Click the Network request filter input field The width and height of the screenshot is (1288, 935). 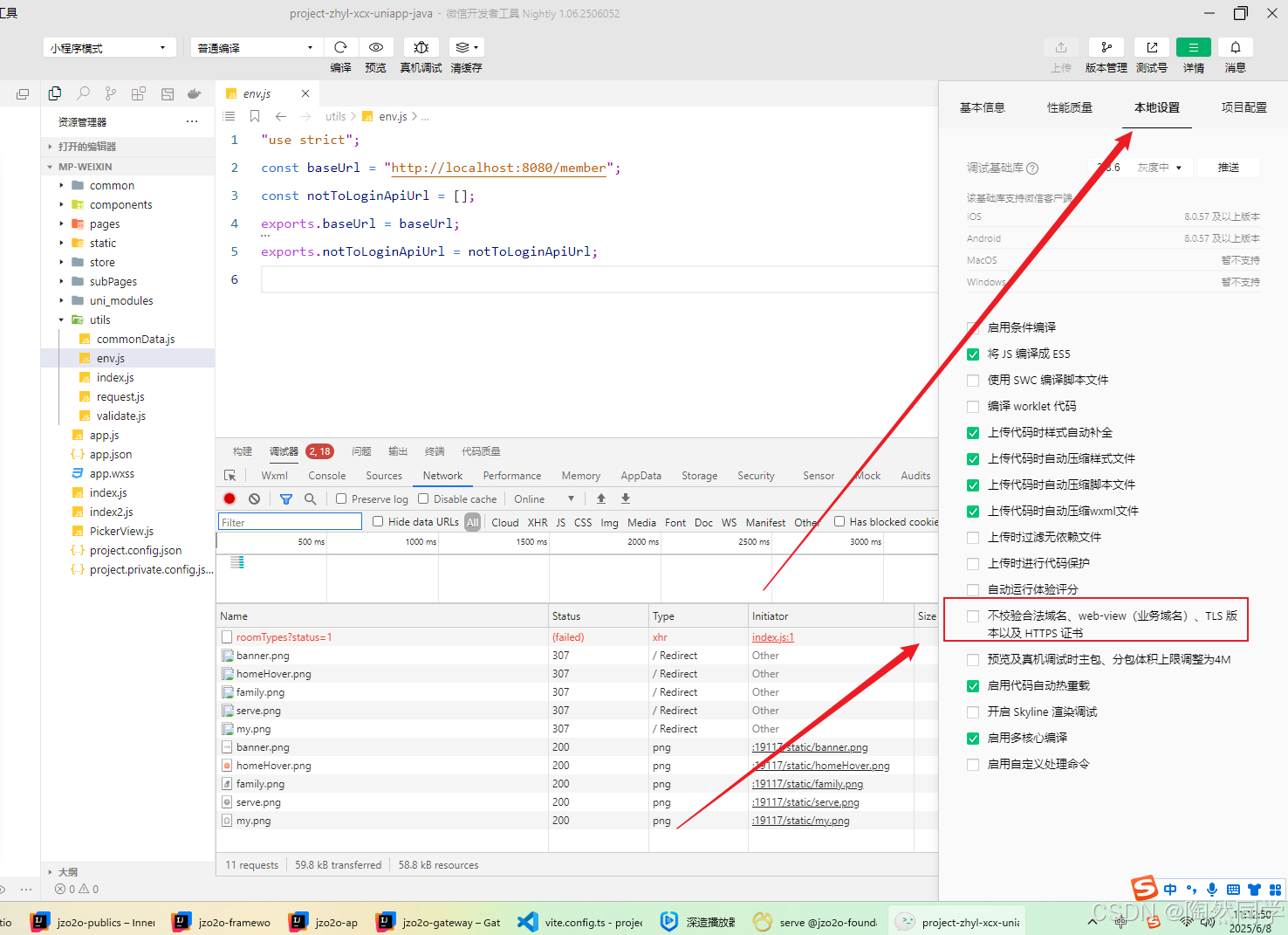(289, 520)
